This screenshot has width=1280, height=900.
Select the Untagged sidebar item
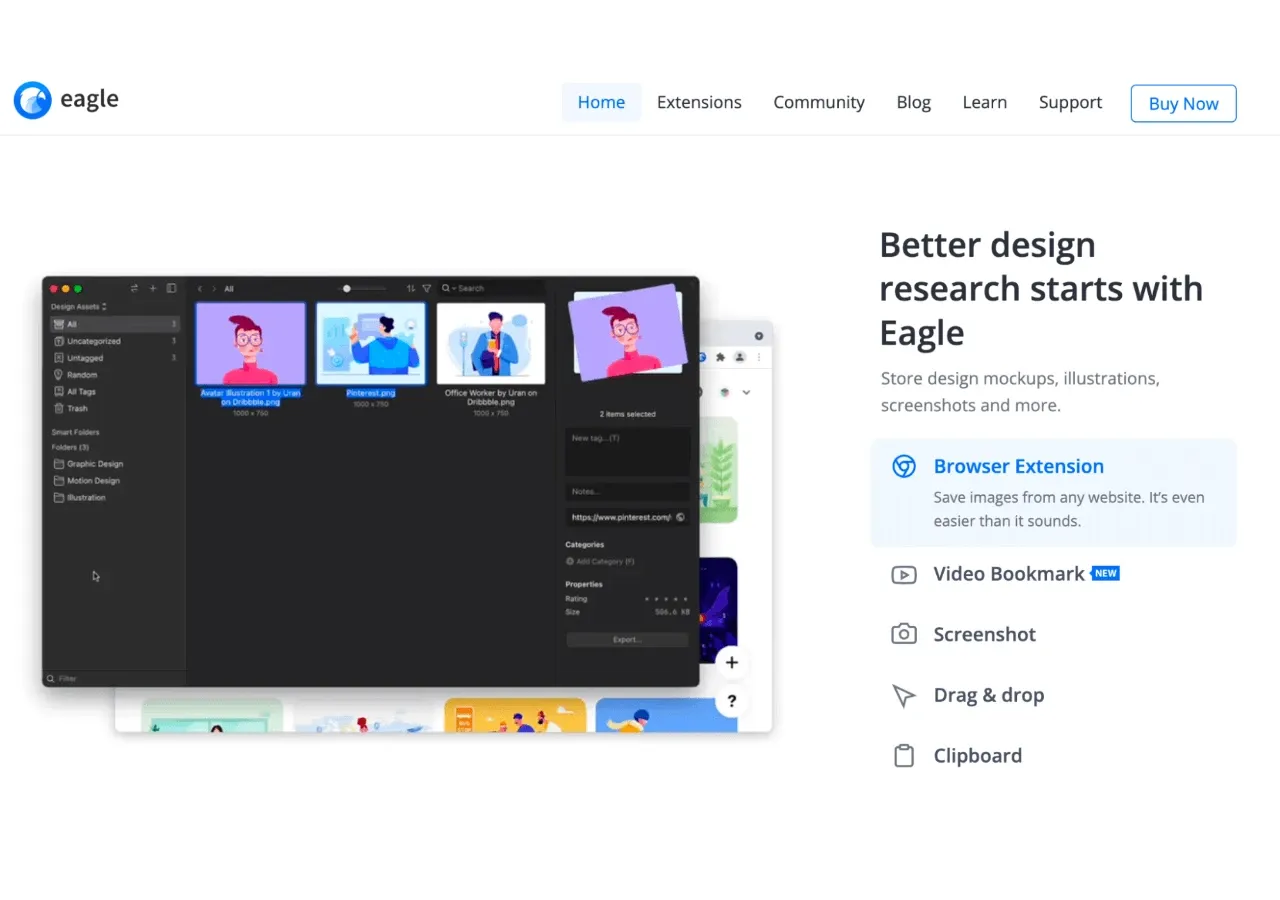click(x=115, y=358)
